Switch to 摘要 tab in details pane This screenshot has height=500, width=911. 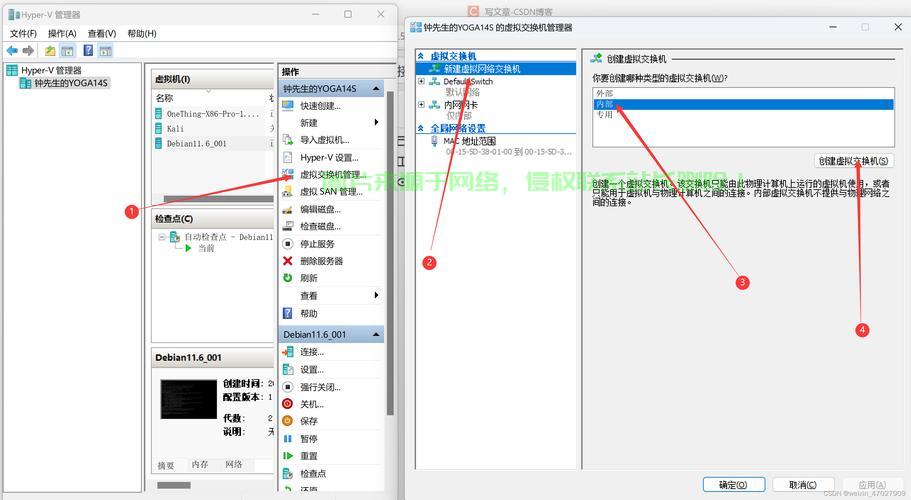(x=166, y=466)
